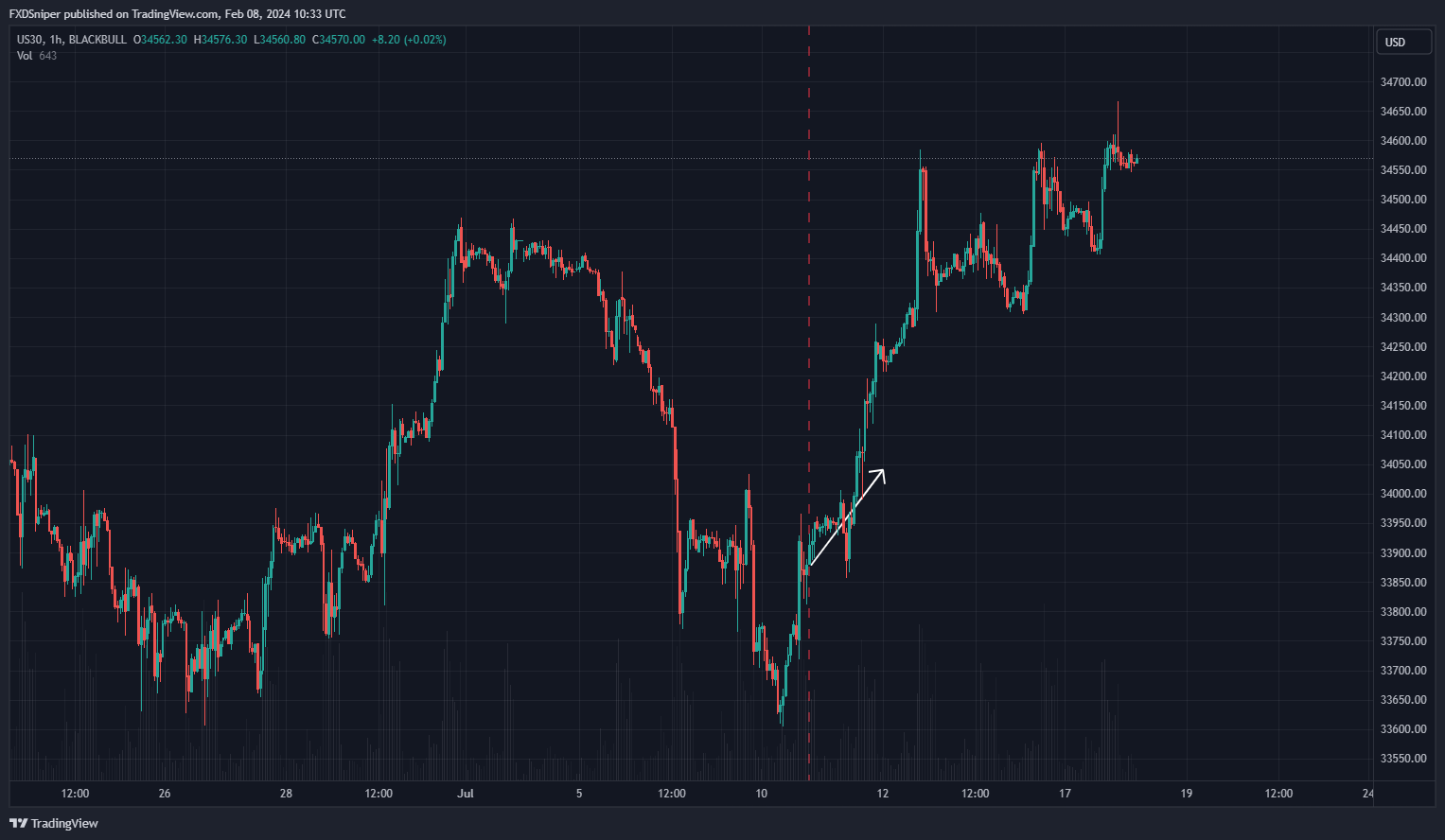The width and height of the screenshot is (1445, 840).
Task: Select the Vol indicator label
Action: coord(25,56)
